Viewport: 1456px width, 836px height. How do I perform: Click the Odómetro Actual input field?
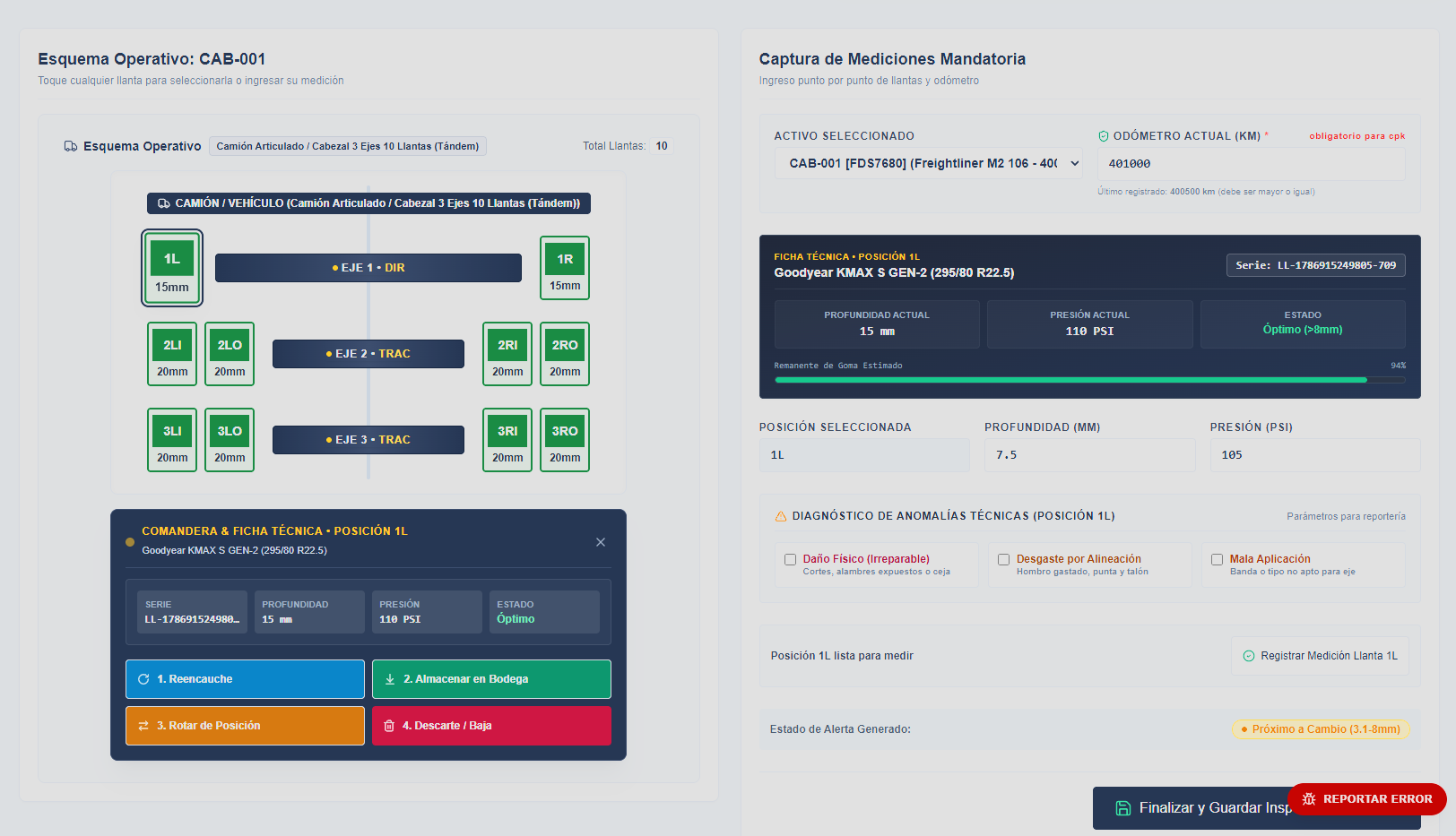(x=1252, y=164)
